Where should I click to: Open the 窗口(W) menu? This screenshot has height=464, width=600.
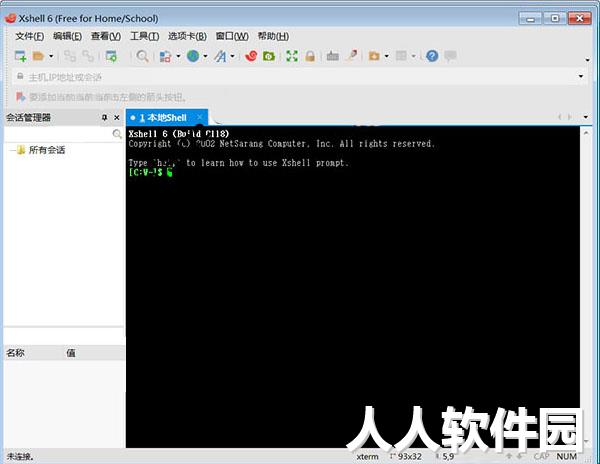pyautogui.click(x=232, y=36)
